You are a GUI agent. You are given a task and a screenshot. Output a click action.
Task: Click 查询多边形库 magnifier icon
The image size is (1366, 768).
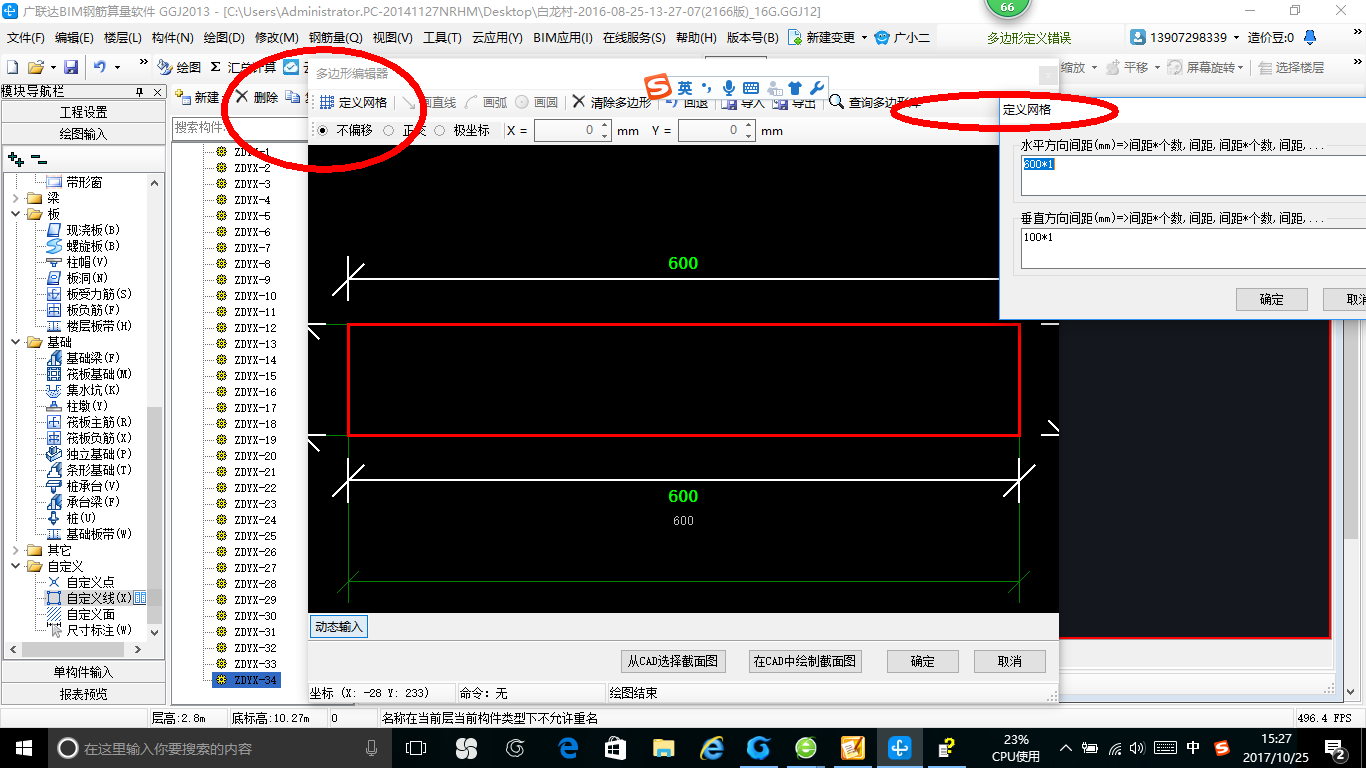coord(836,102)
